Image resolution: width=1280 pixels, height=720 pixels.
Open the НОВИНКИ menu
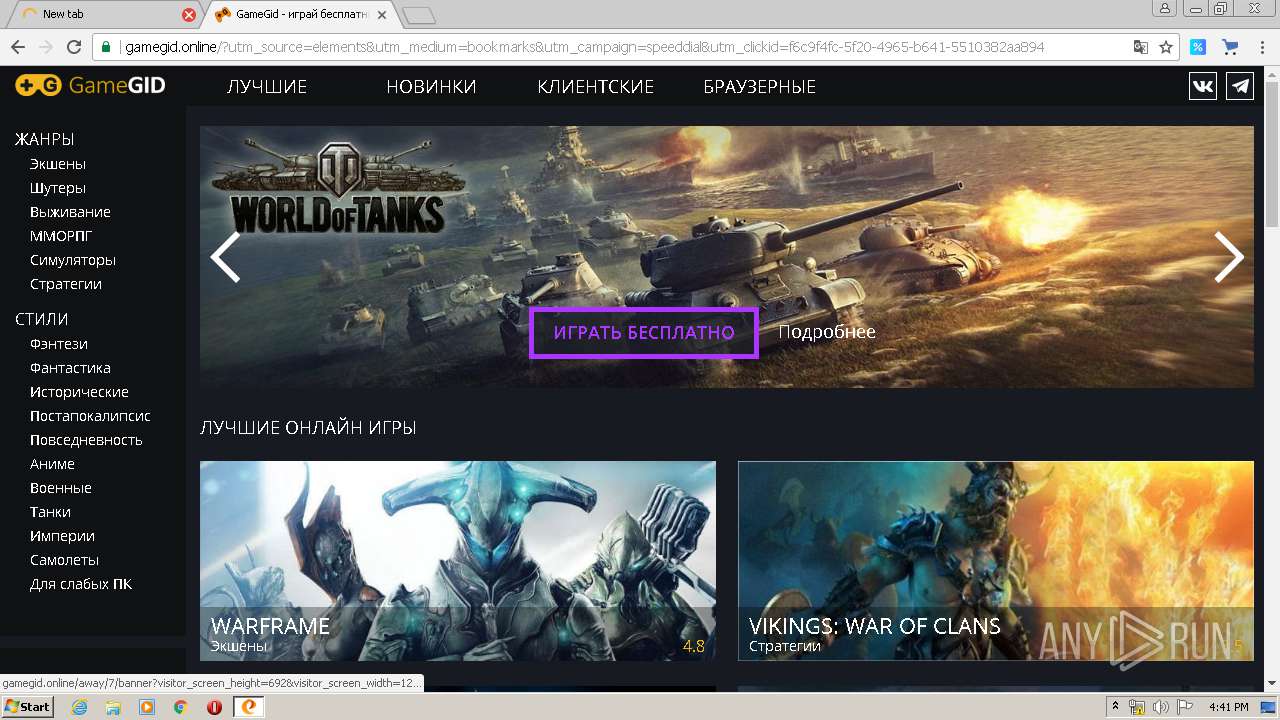click(x=431, y=87)
